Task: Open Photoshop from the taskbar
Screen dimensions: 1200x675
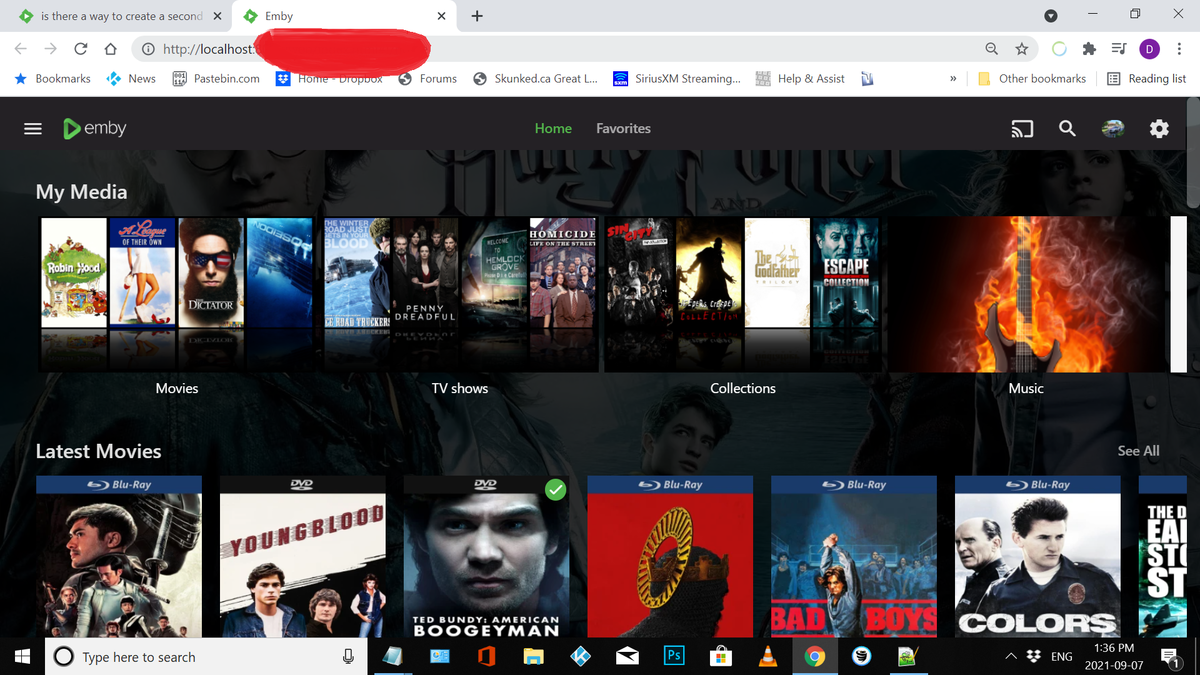Action: click(x=674, y=657)
